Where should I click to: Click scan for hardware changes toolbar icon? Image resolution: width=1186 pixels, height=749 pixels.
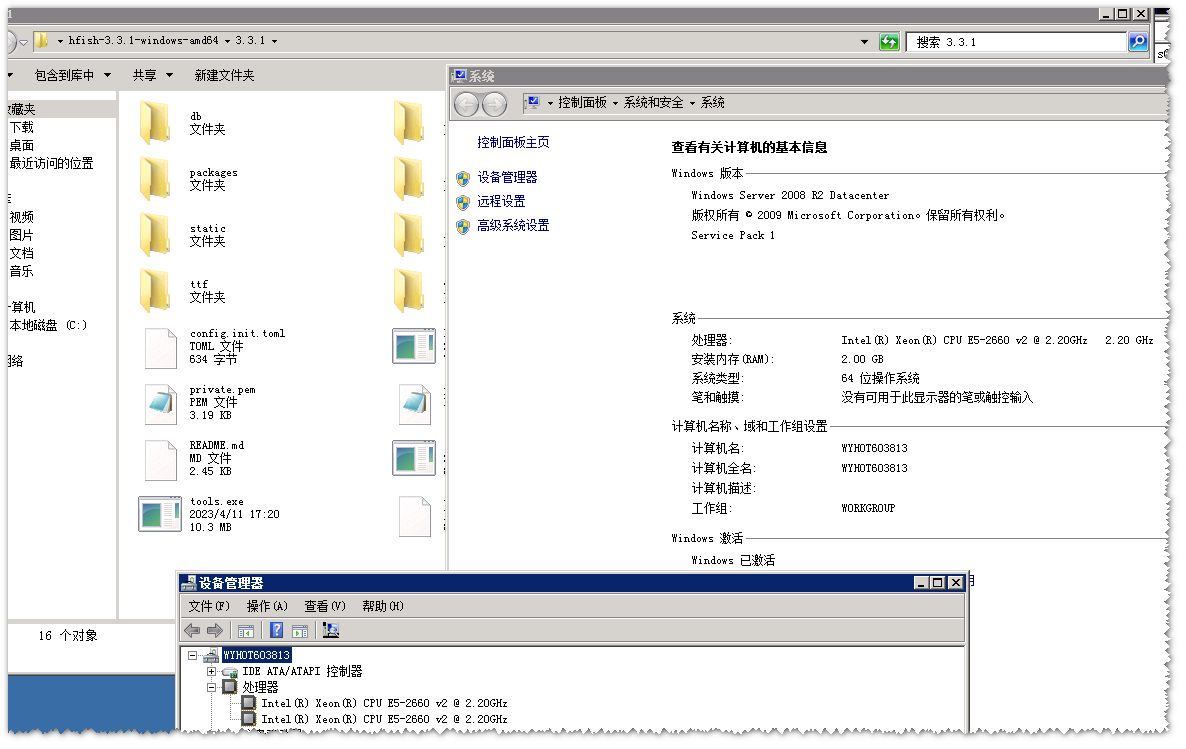tap(331, 631)
